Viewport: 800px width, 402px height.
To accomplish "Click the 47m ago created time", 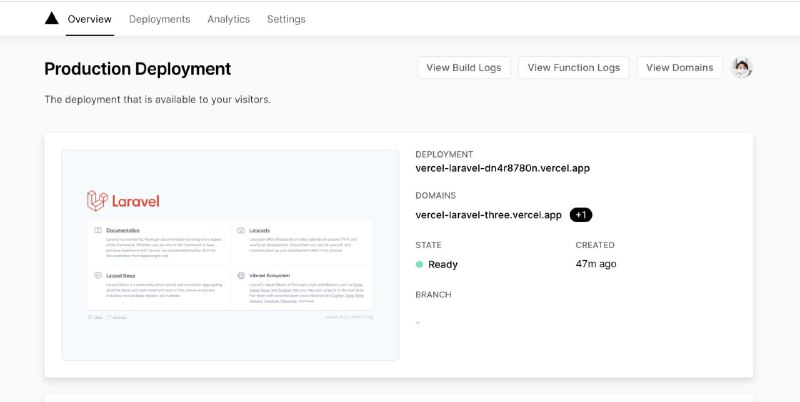I will (596, 264).
